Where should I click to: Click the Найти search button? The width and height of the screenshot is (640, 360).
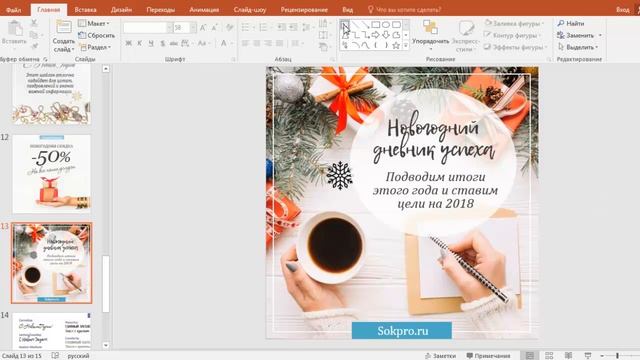pyautogui.click(x=571, y=24)
